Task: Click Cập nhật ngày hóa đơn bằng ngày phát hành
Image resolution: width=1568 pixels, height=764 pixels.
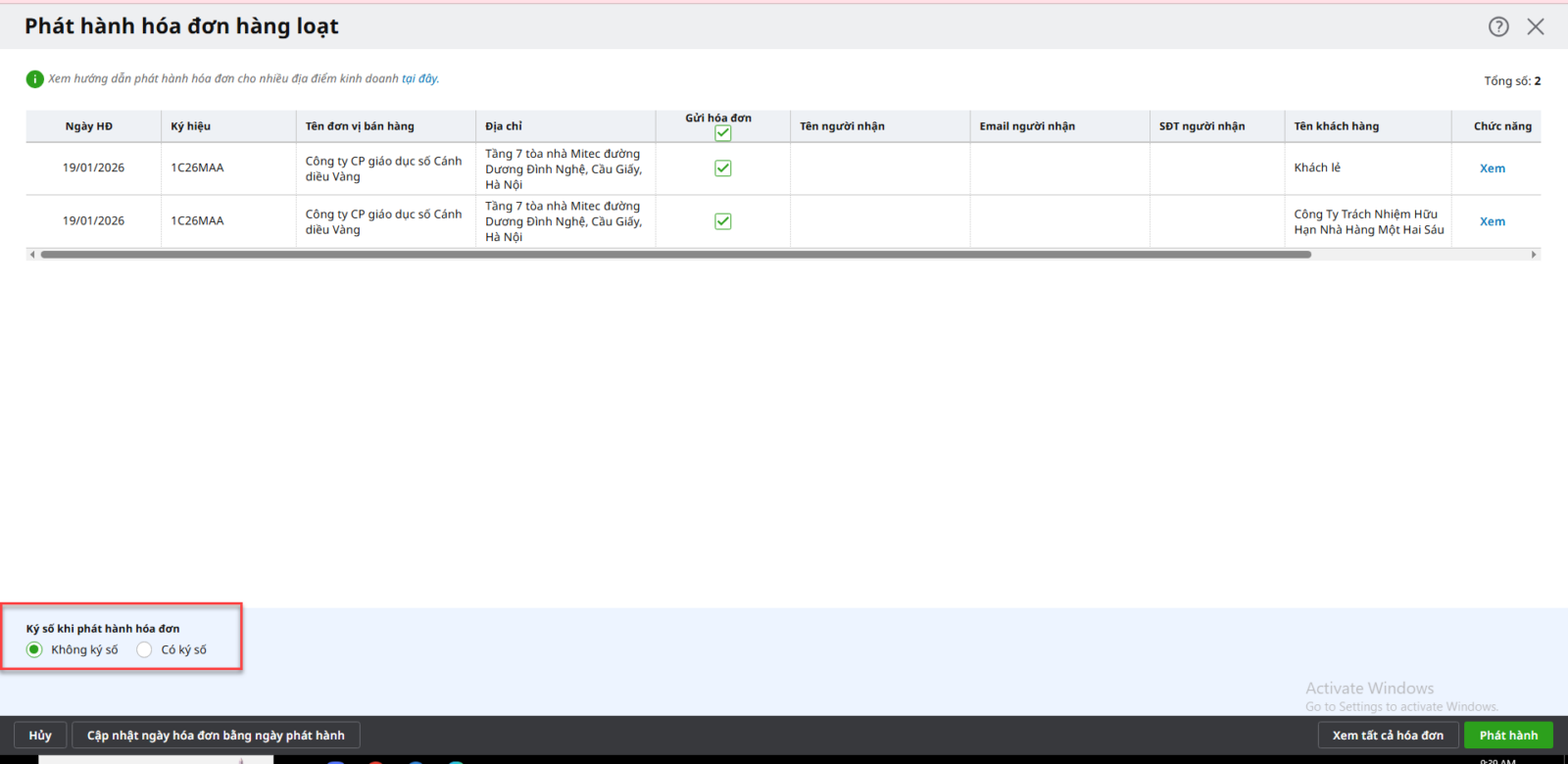Action: click(x=216, y=736)
